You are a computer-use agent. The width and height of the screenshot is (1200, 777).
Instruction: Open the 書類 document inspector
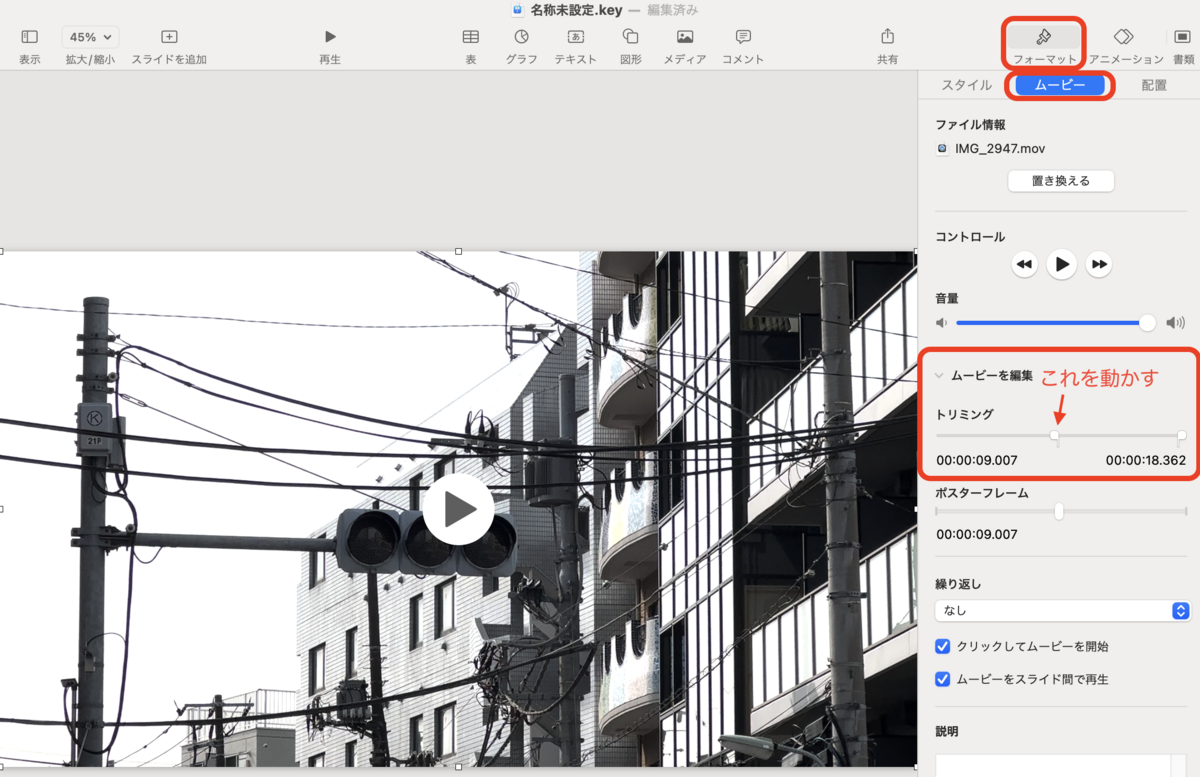1182,37
